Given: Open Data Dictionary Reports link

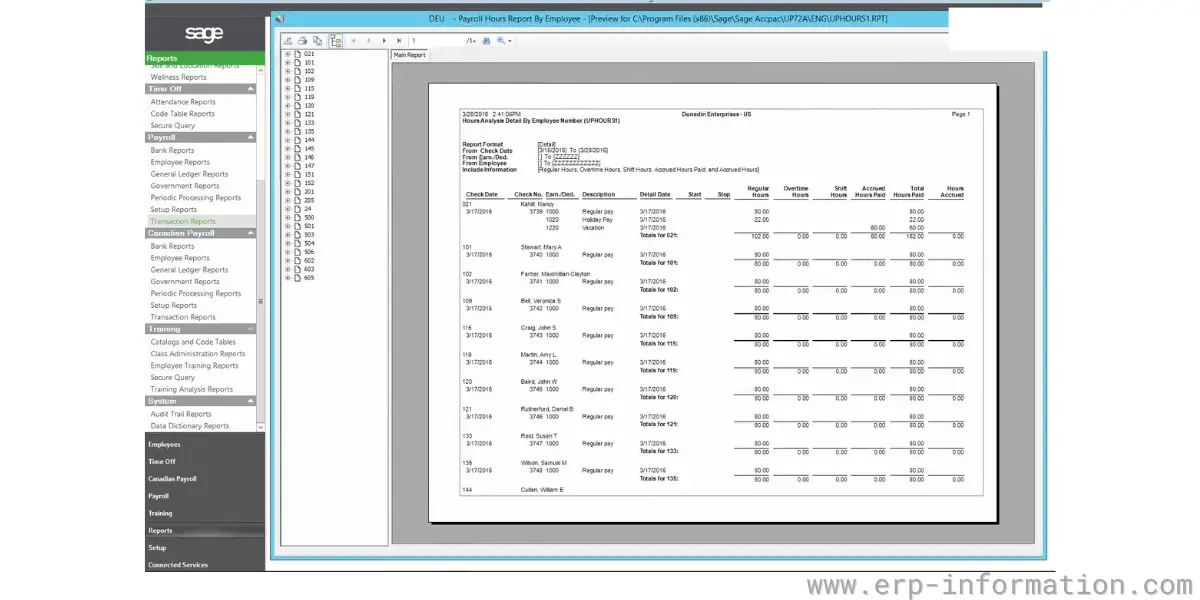Looking at the screenshot, I should 190,426.
